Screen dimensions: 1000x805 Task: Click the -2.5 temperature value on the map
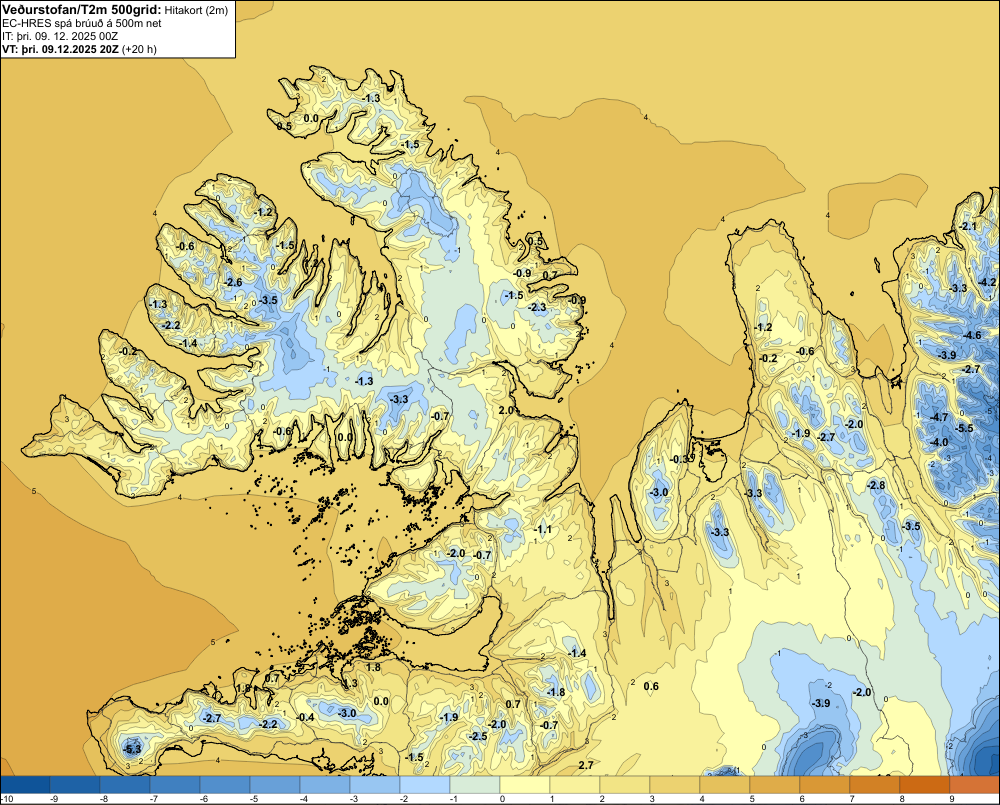(478, 736)
